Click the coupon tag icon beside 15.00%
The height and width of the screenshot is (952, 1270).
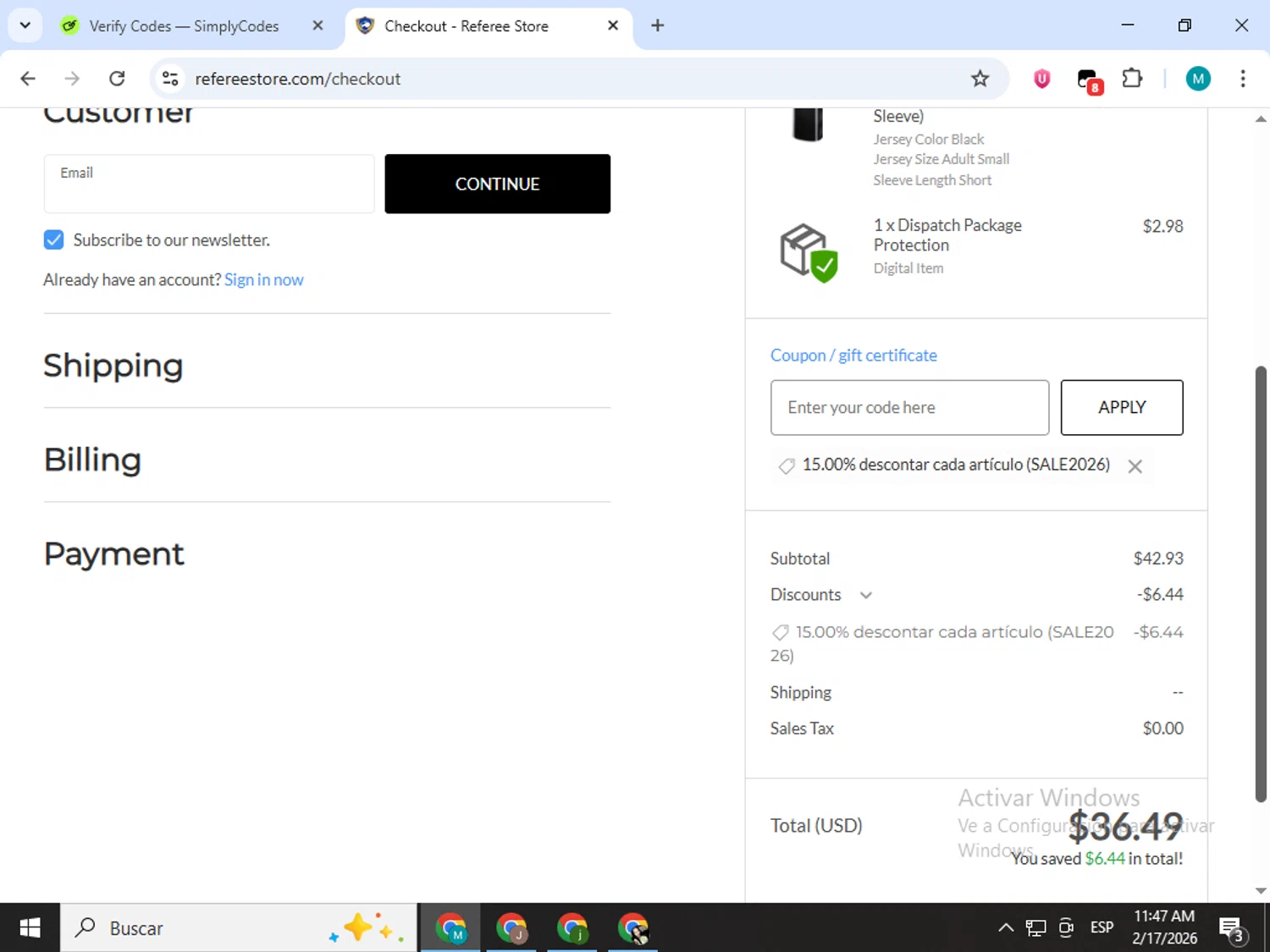(x=787, y=466)
